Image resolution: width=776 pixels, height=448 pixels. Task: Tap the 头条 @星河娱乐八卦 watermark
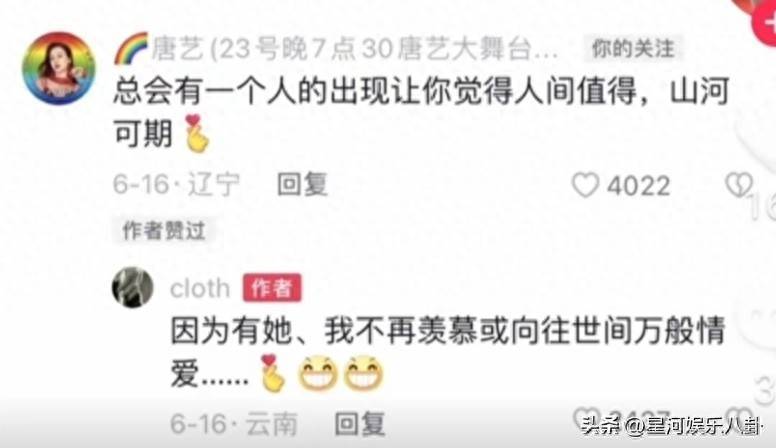pos(672,426)
